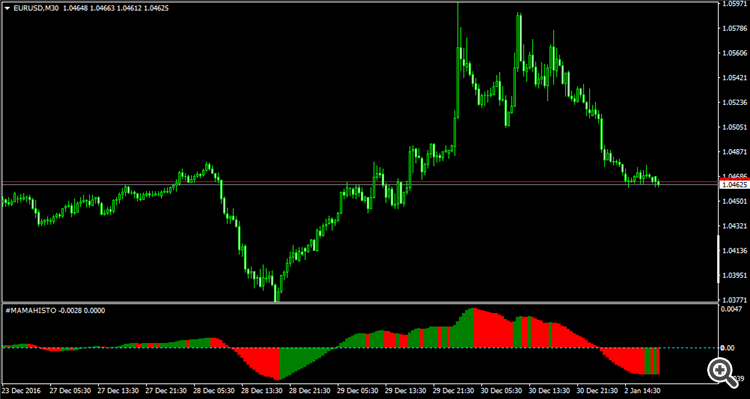The height and width of the screenshot is (399, 750).
Task: Click time axis label 23 Dec 2016
Action: click(22, 390)
